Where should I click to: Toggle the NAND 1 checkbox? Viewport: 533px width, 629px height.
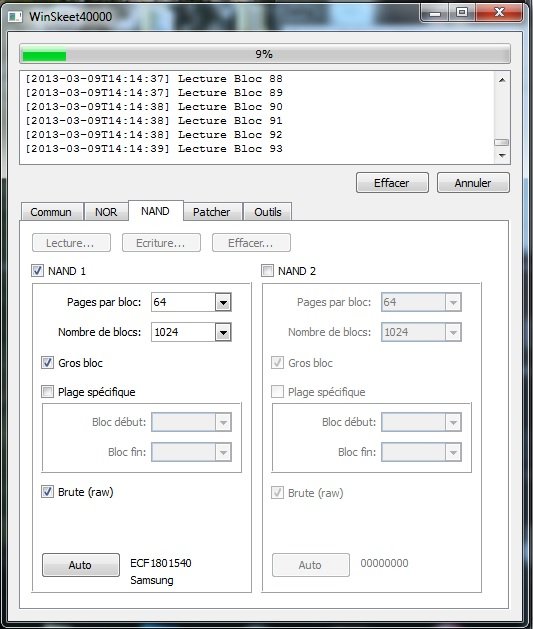coord(37,270)
